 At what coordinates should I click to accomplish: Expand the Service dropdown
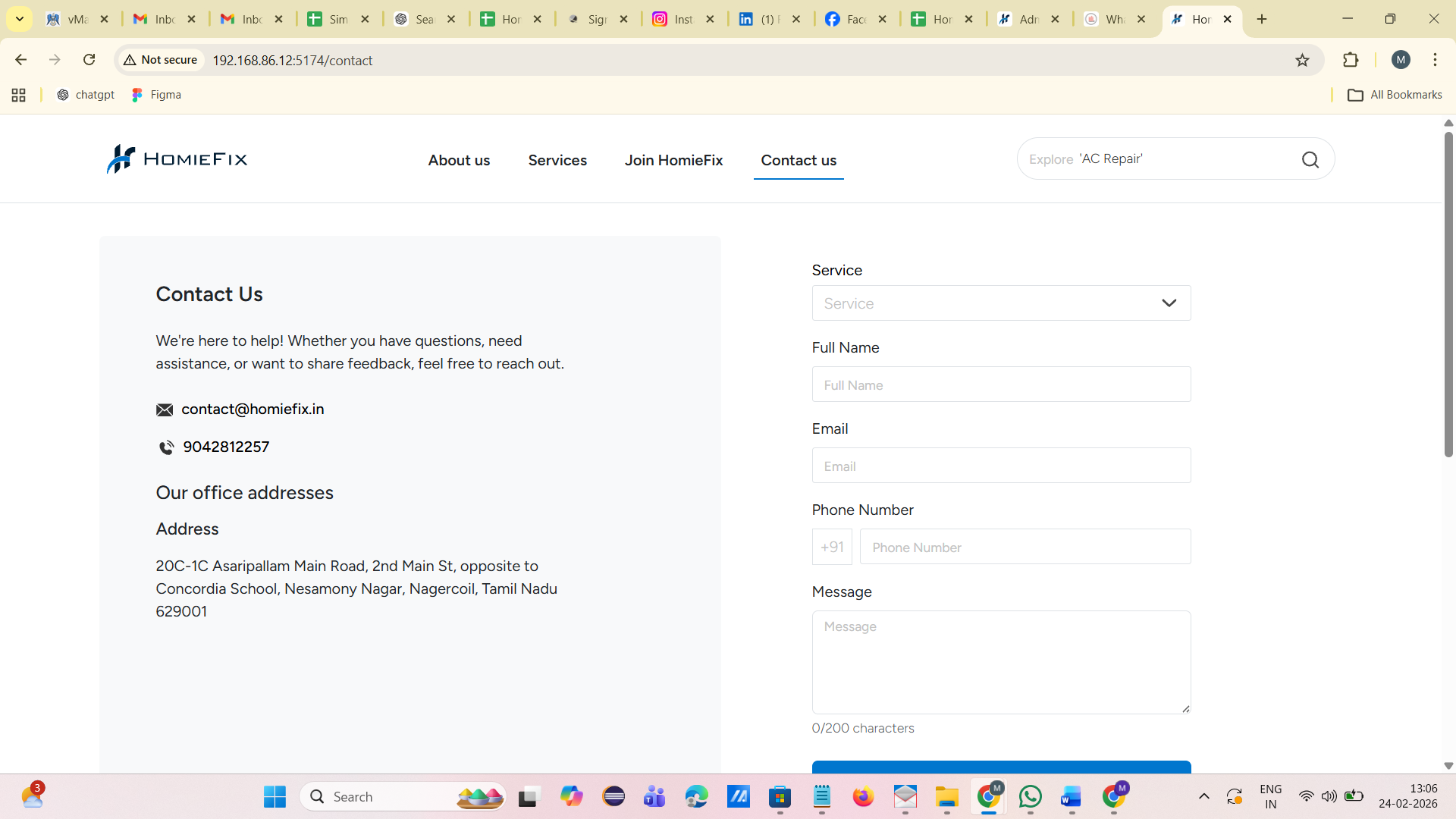pos(1001,303)
